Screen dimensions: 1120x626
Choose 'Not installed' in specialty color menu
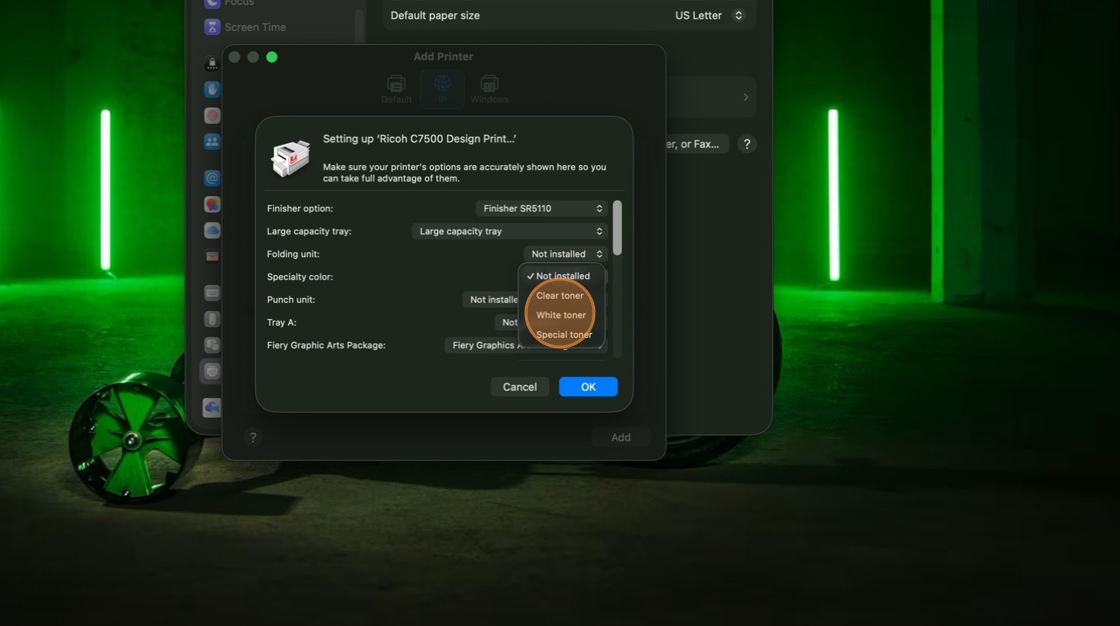coord(561,276)
